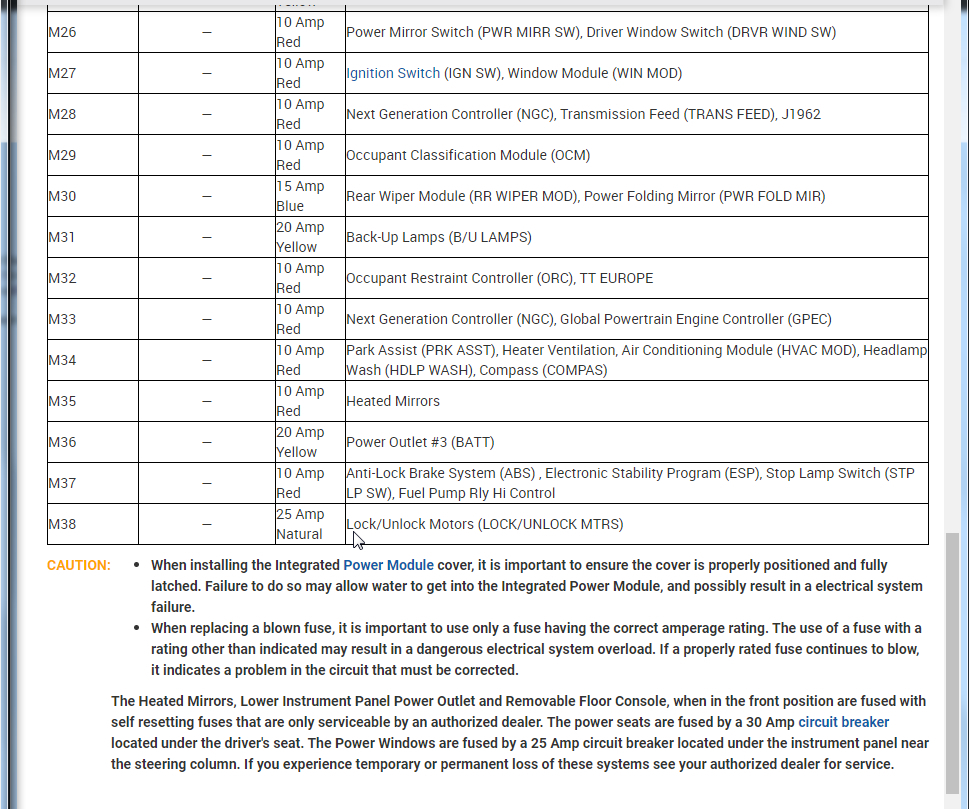Click the M31 fuse number cell
Screen dimensions: 969x809
coord(93,237)
